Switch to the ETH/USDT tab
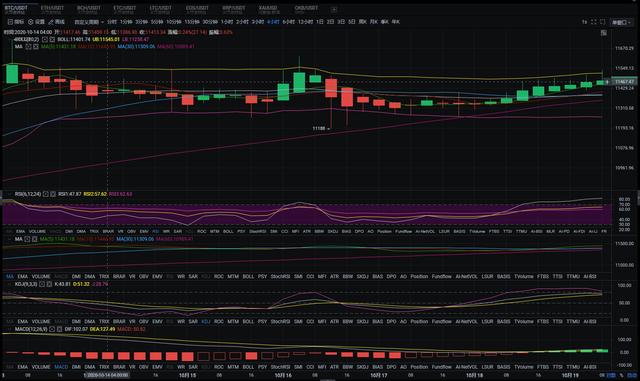Viewport: 640px width, 381px height. pos(52,9)
